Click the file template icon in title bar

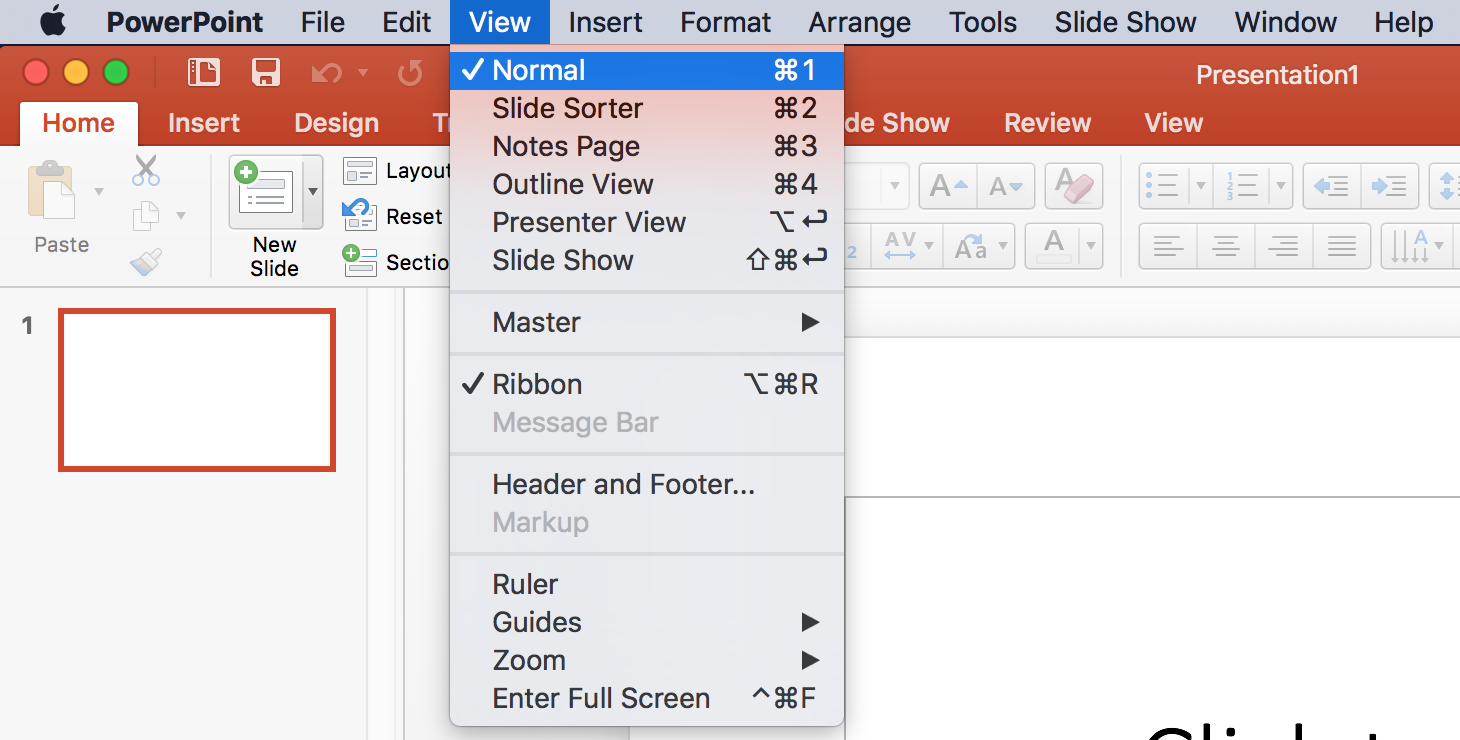(x=203, y=73)
